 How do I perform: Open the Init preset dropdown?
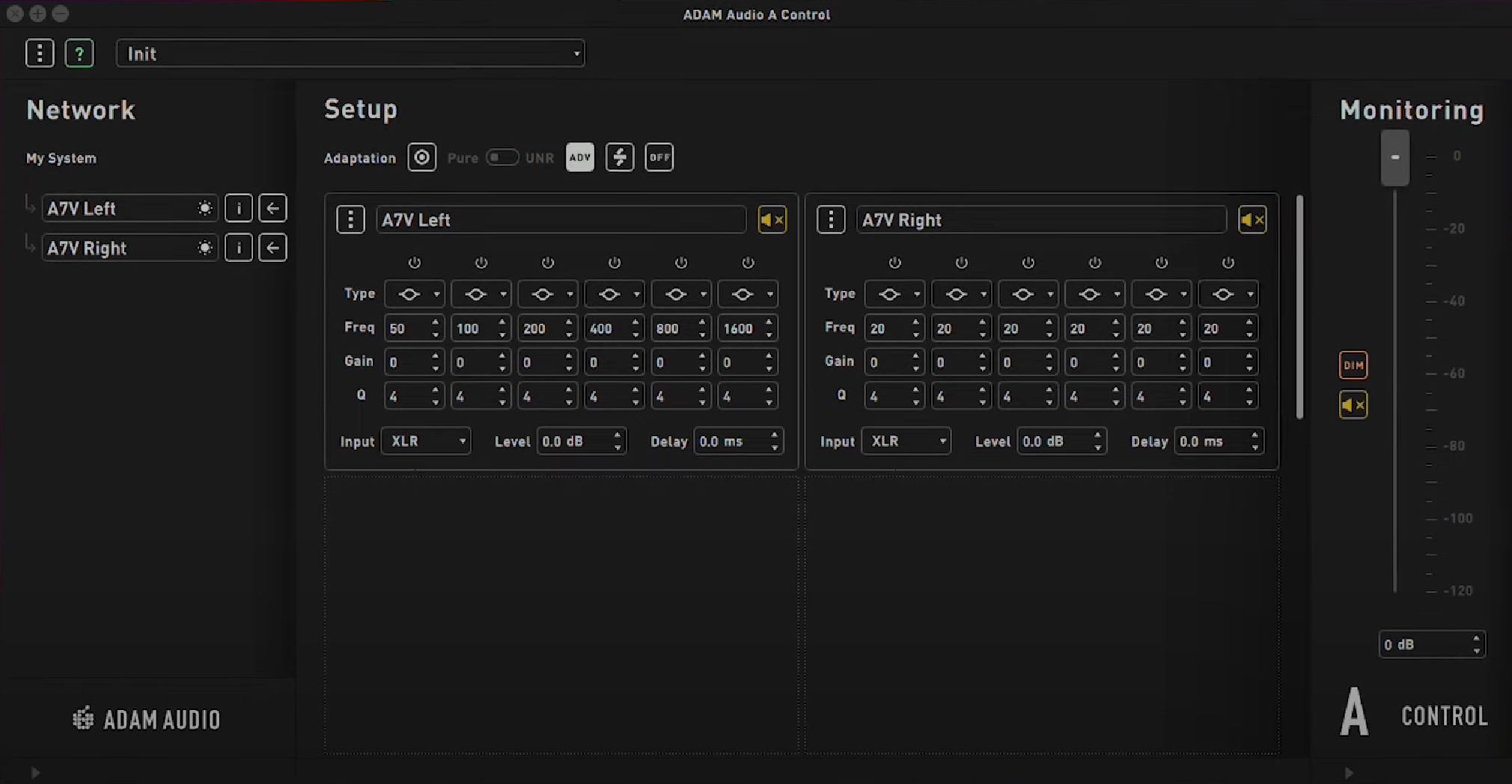coord(350,54)
